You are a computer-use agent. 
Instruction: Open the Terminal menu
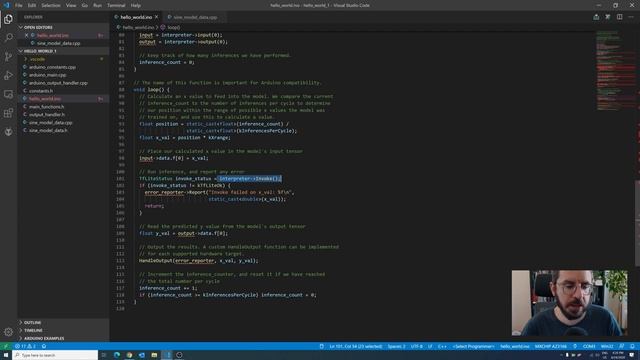coord(116,5)
